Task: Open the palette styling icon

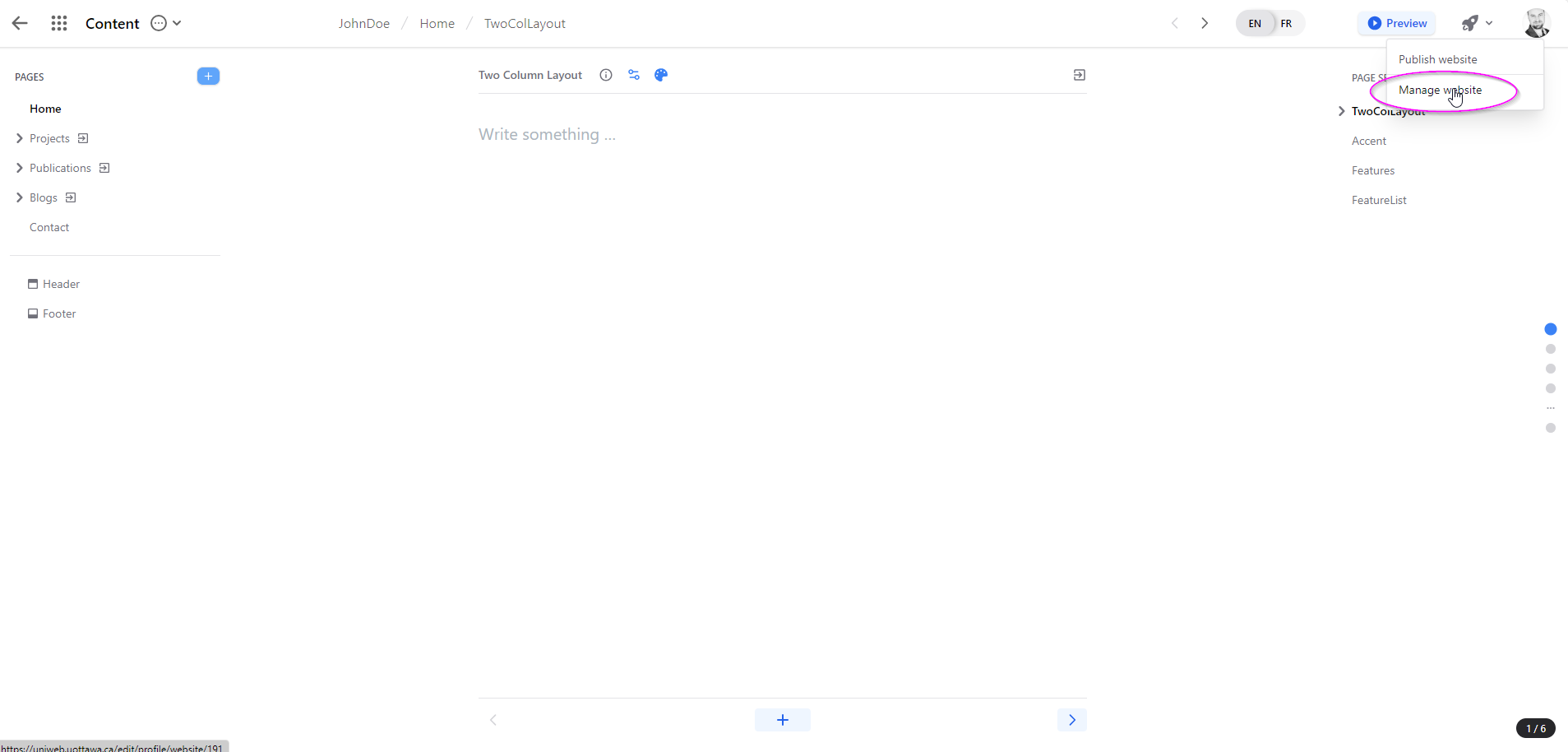Action: tap(661, 75)
